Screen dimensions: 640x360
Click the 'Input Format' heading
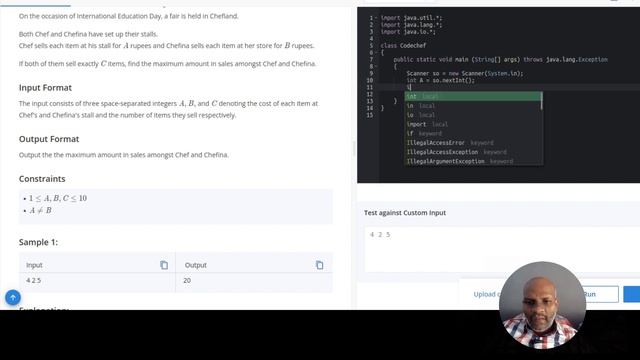(x=45, y=88)
